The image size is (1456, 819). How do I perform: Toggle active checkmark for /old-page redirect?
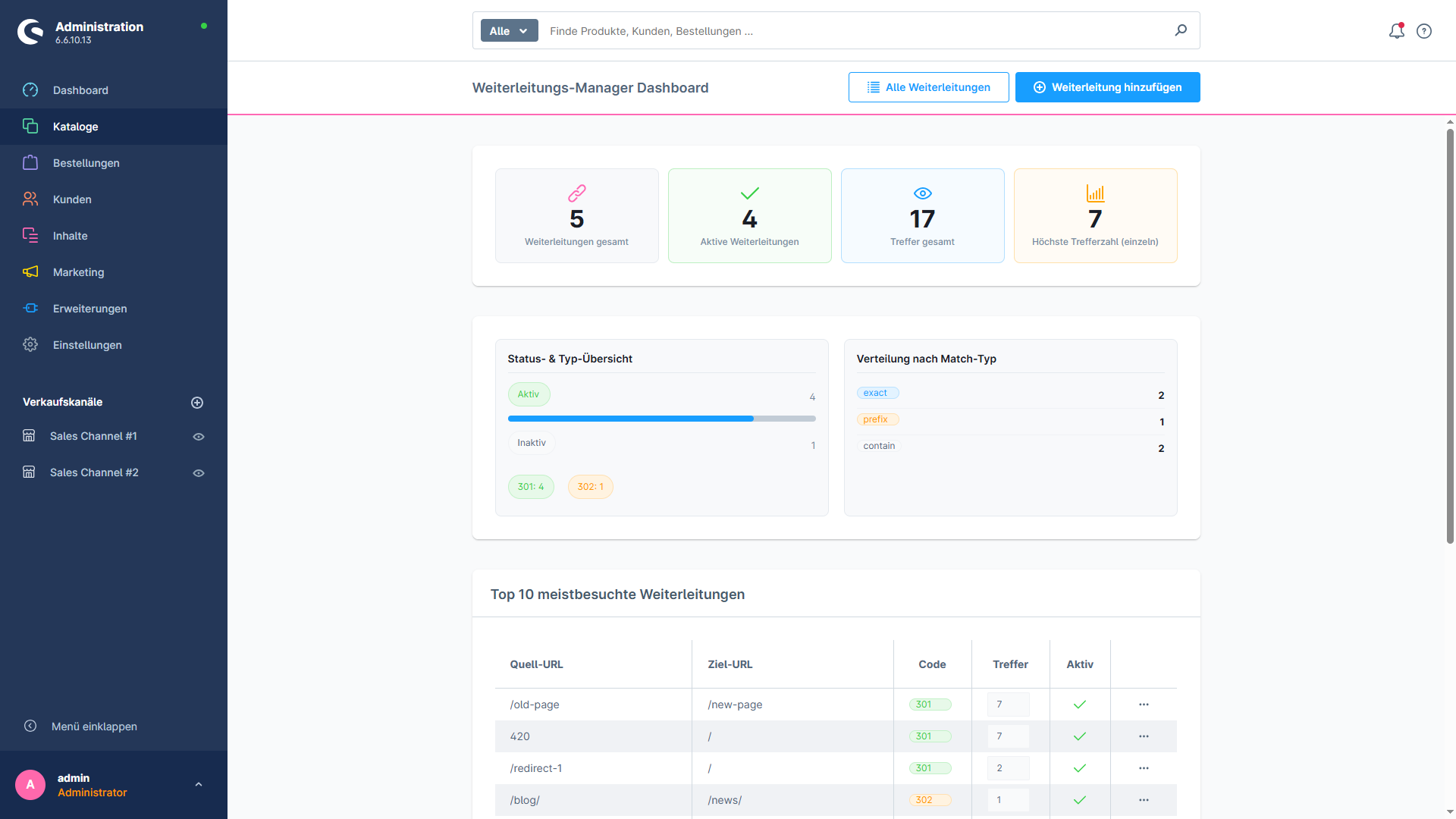(x=1080, y=704)
